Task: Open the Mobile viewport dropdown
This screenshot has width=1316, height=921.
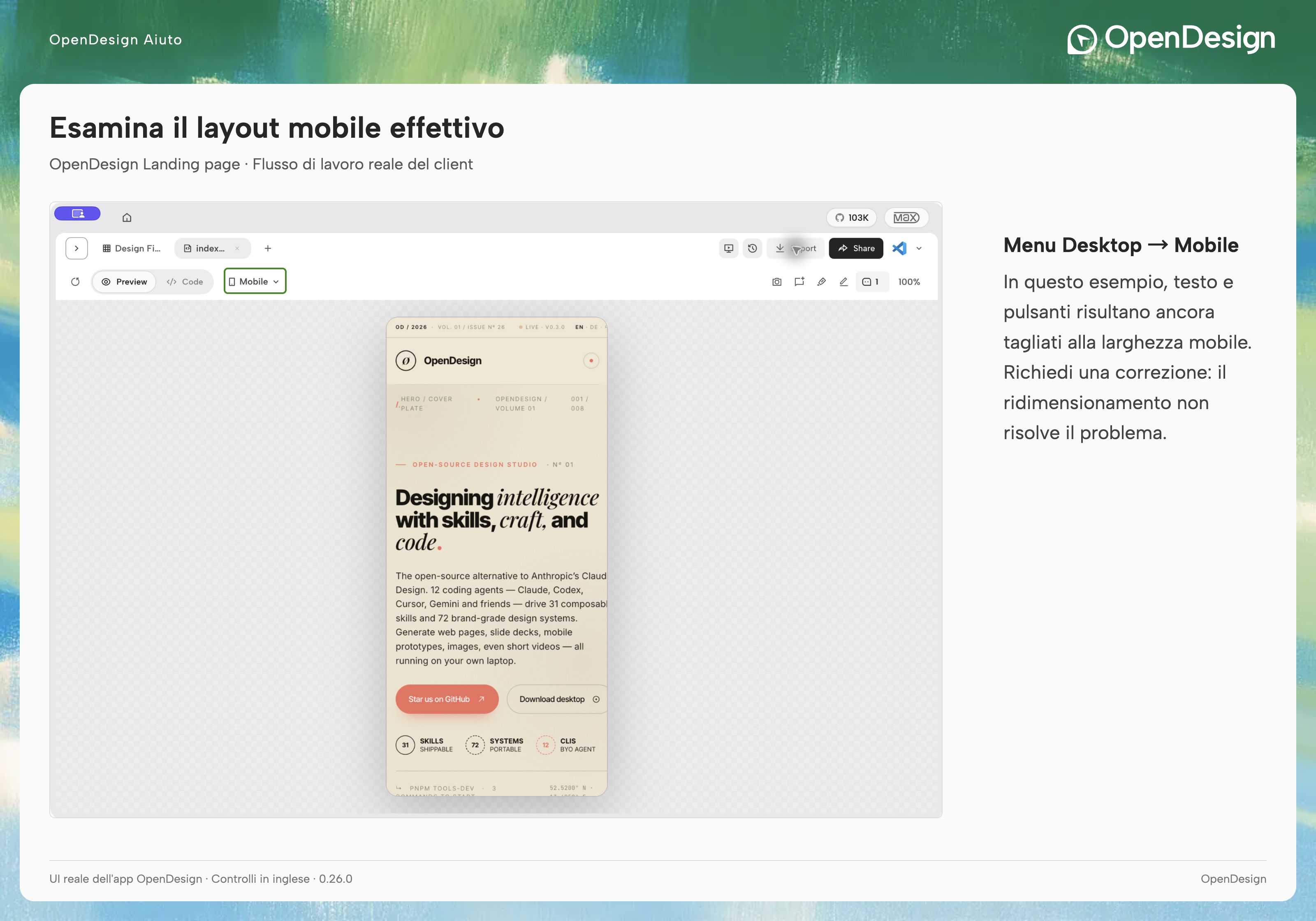Action: click(255, 281)
